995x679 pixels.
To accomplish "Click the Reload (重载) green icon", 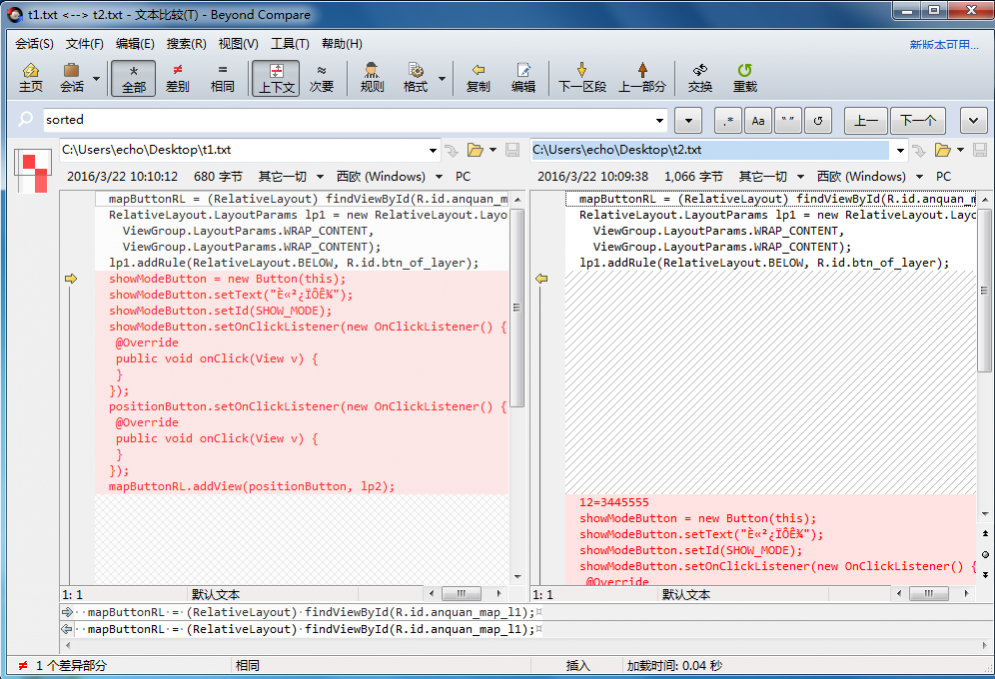I will click(x=745, y=77).
